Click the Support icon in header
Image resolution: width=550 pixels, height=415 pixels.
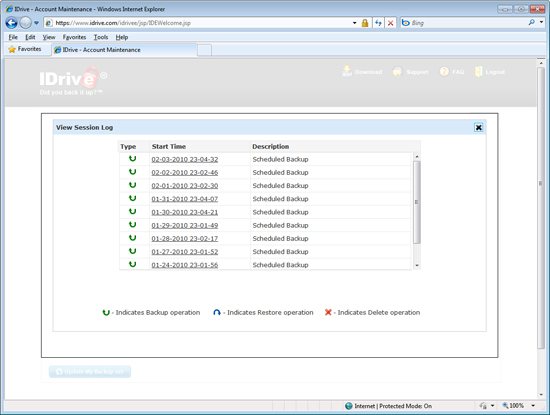[397, 71]
